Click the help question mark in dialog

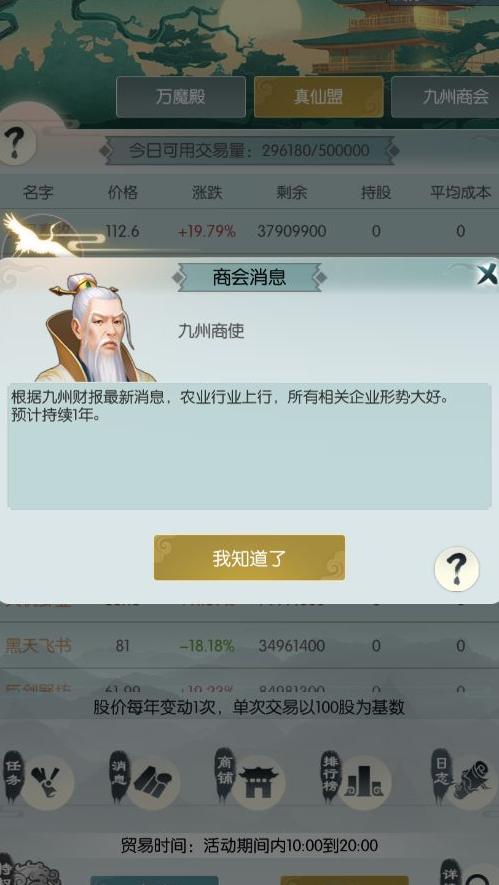pyautogui.click(x=457, y=569)
